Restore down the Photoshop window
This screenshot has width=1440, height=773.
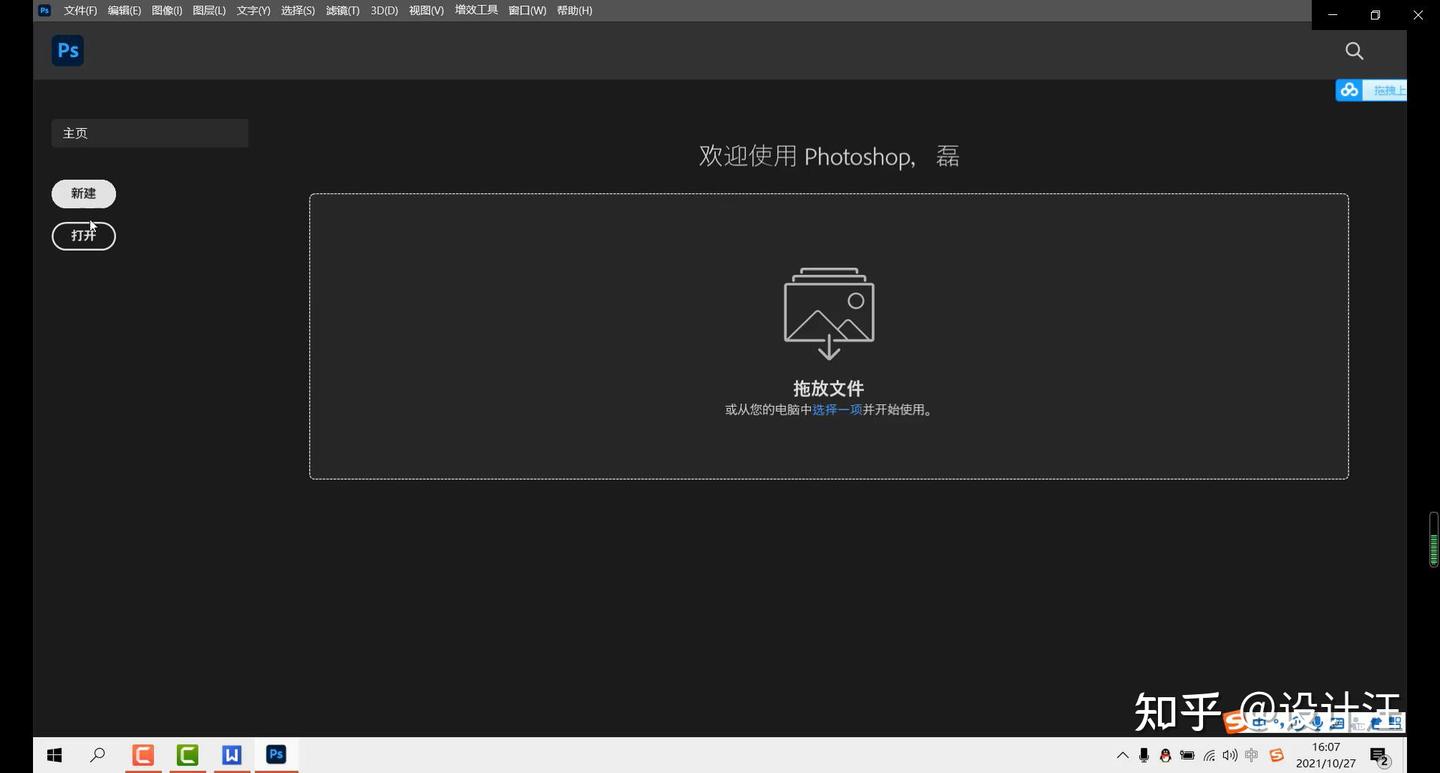click(1375, 15)
